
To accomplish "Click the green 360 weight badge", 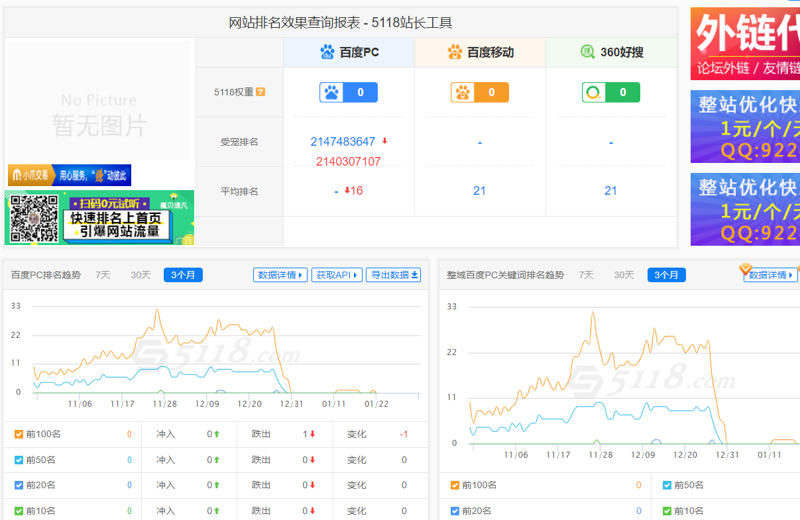I will click(x=611, y=92).
